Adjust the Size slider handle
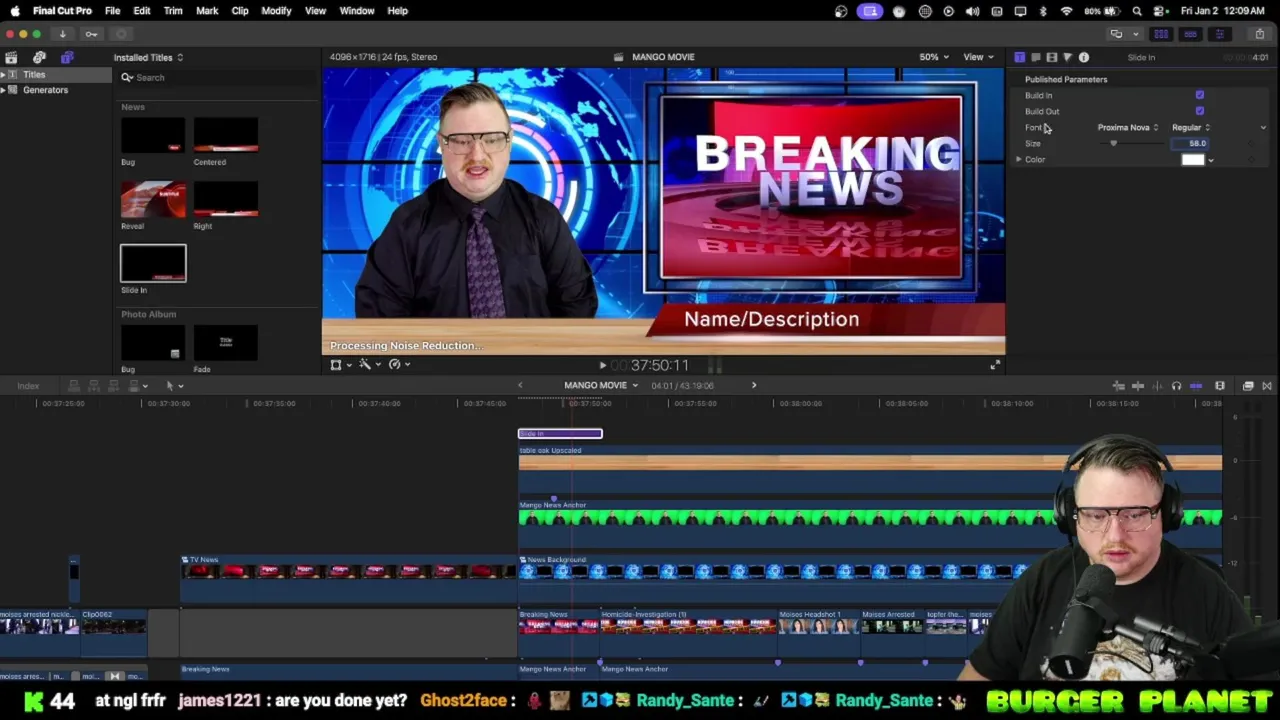 [x=1113, y=144]
